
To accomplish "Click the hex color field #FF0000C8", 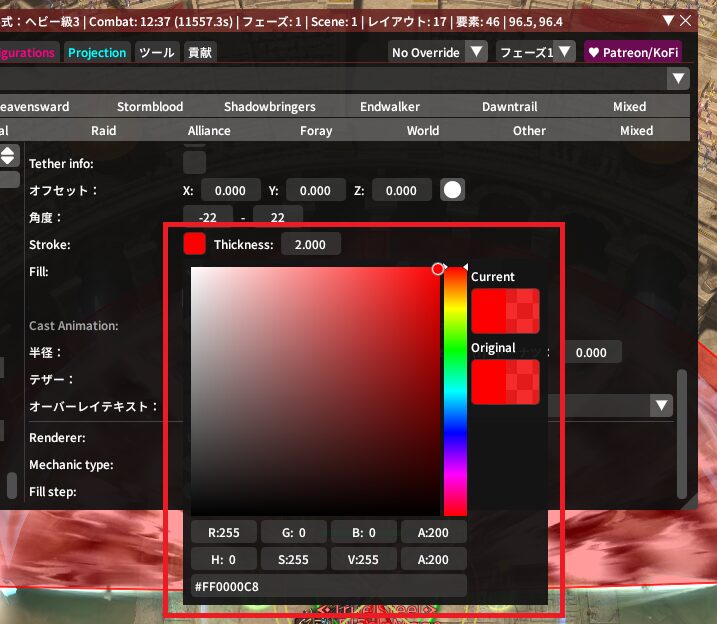I will [x=329, y=586].
